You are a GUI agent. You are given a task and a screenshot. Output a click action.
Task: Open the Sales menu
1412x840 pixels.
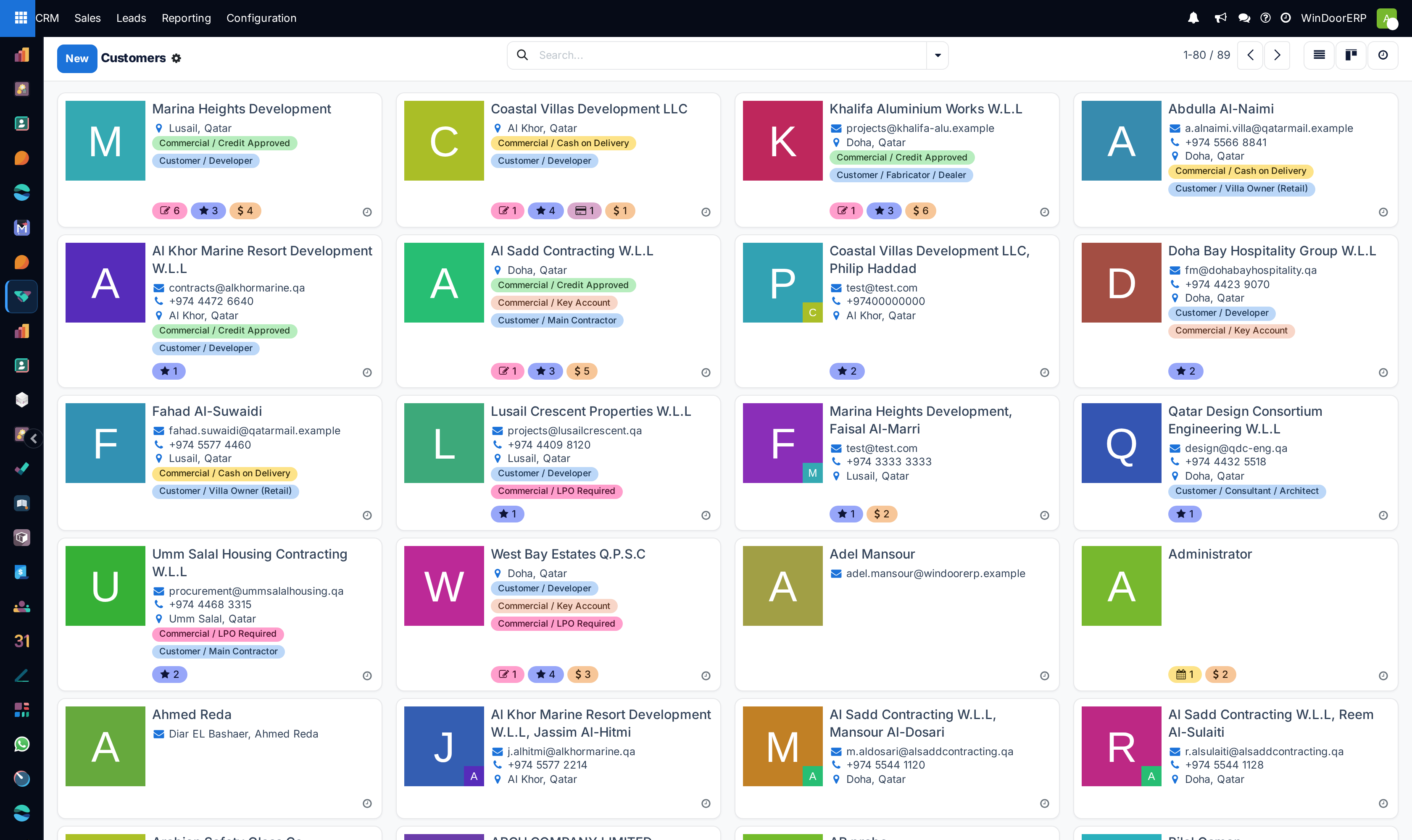pyautogui.click(x=87, y=18)
